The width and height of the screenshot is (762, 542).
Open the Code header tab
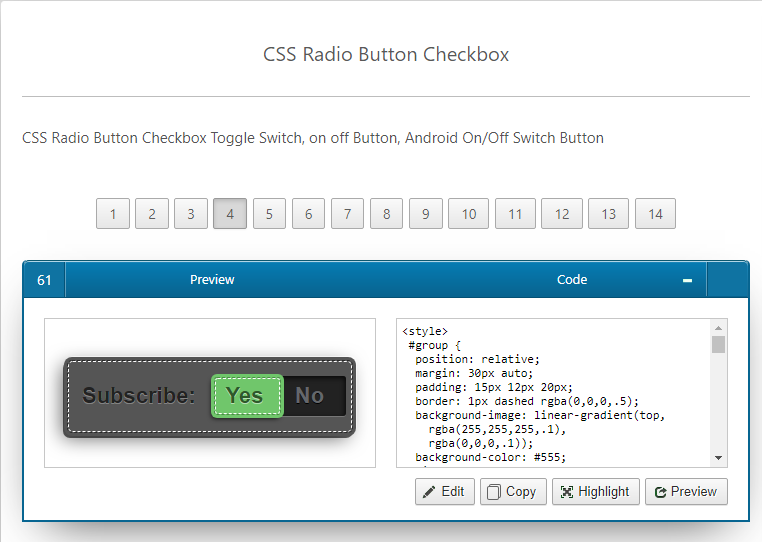[572, 280]
